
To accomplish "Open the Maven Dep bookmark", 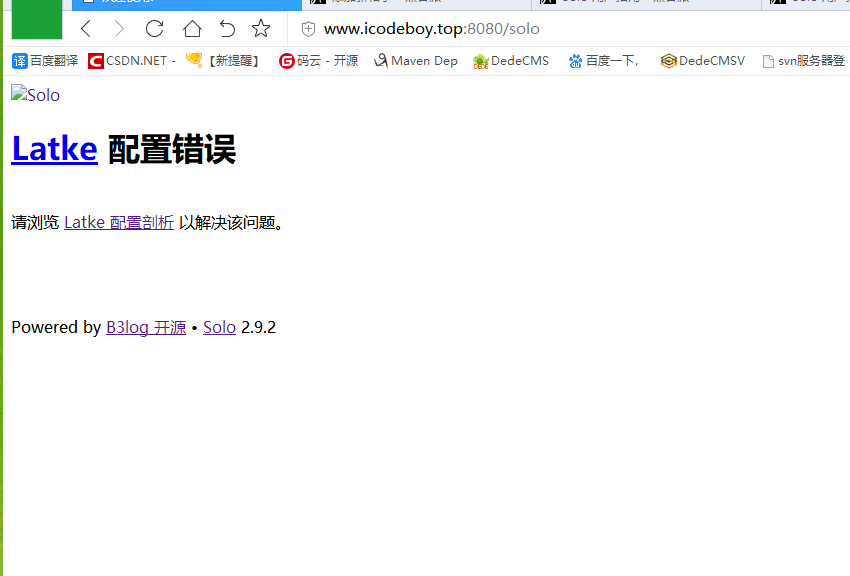I will tap(416, 61).
